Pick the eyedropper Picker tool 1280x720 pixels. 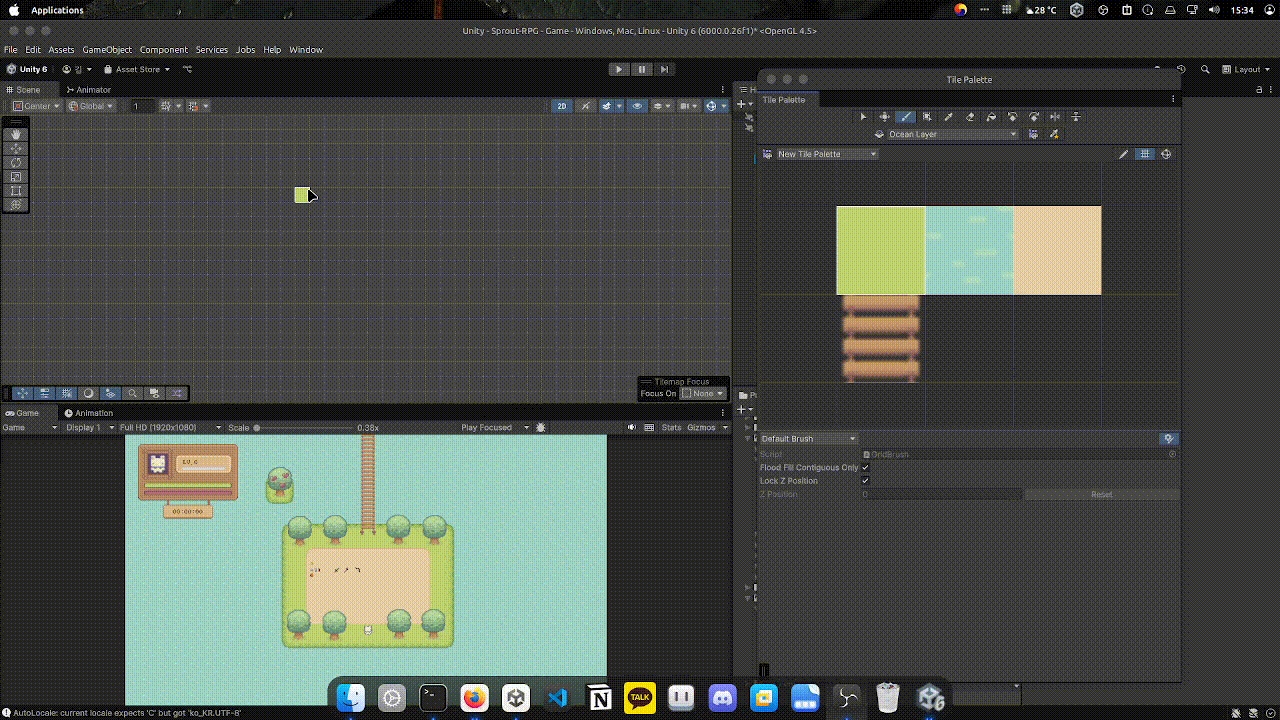pos(949,117)
